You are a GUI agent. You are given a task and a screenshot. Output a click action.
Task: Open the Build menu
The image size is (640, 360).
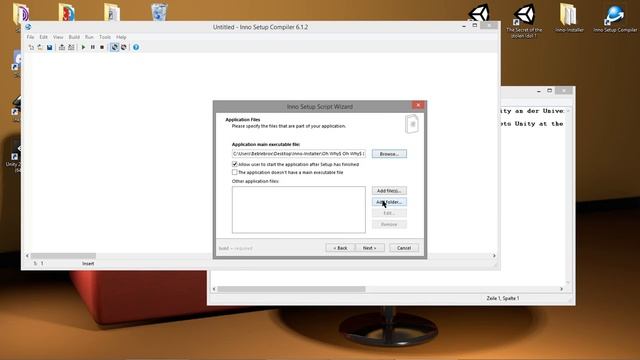[74, 37]
